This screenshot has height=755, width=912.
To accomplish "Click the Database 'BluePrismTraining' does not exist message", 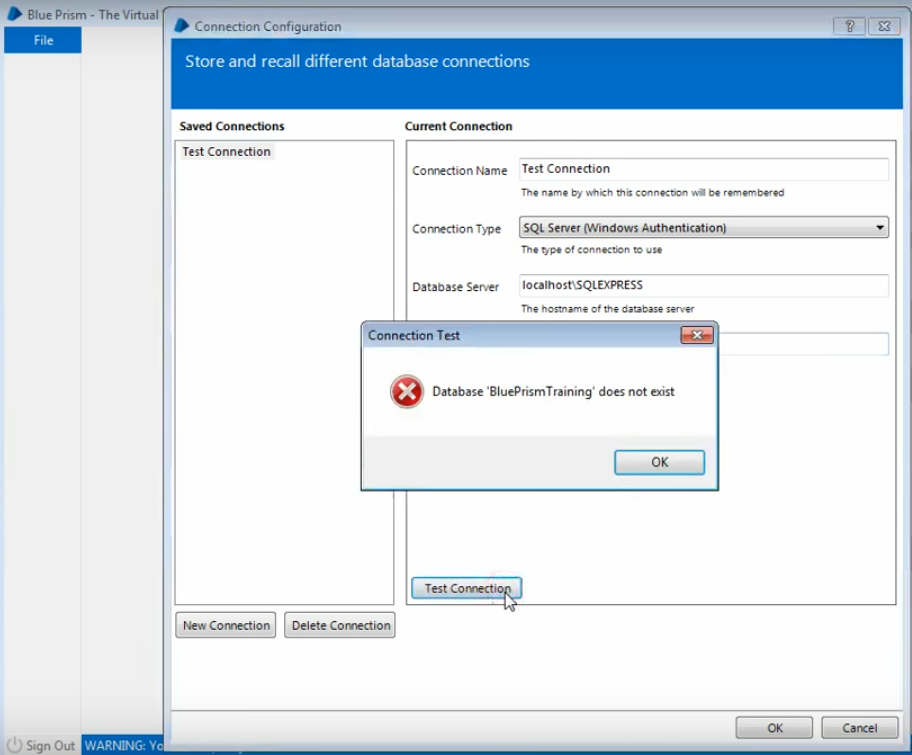I will (x=553, y=391).
